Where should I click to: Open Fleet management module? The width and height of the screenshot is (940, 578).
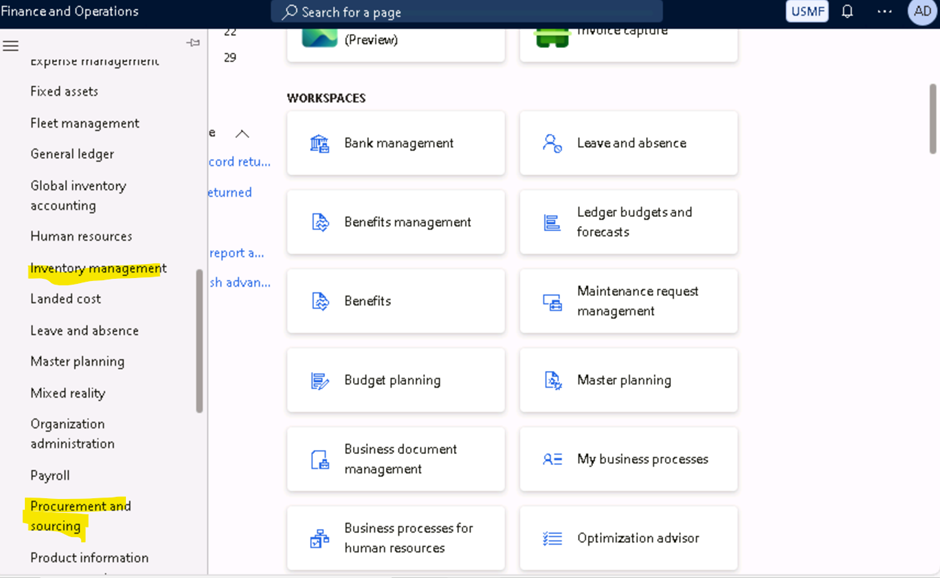85,124
